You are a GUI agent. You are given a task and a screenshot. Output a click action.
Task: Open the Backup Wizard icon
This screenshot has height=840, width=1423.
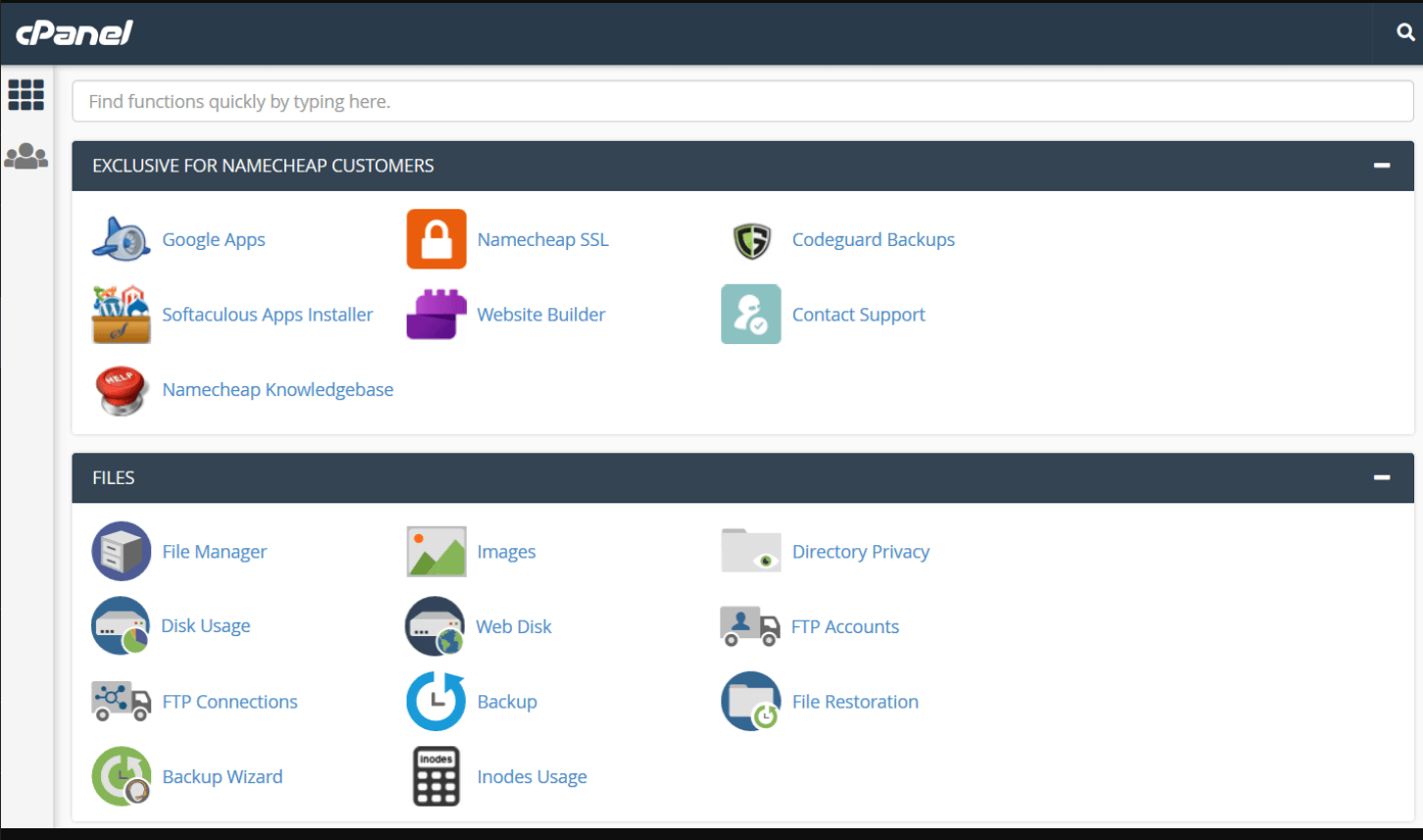[122, 776]
